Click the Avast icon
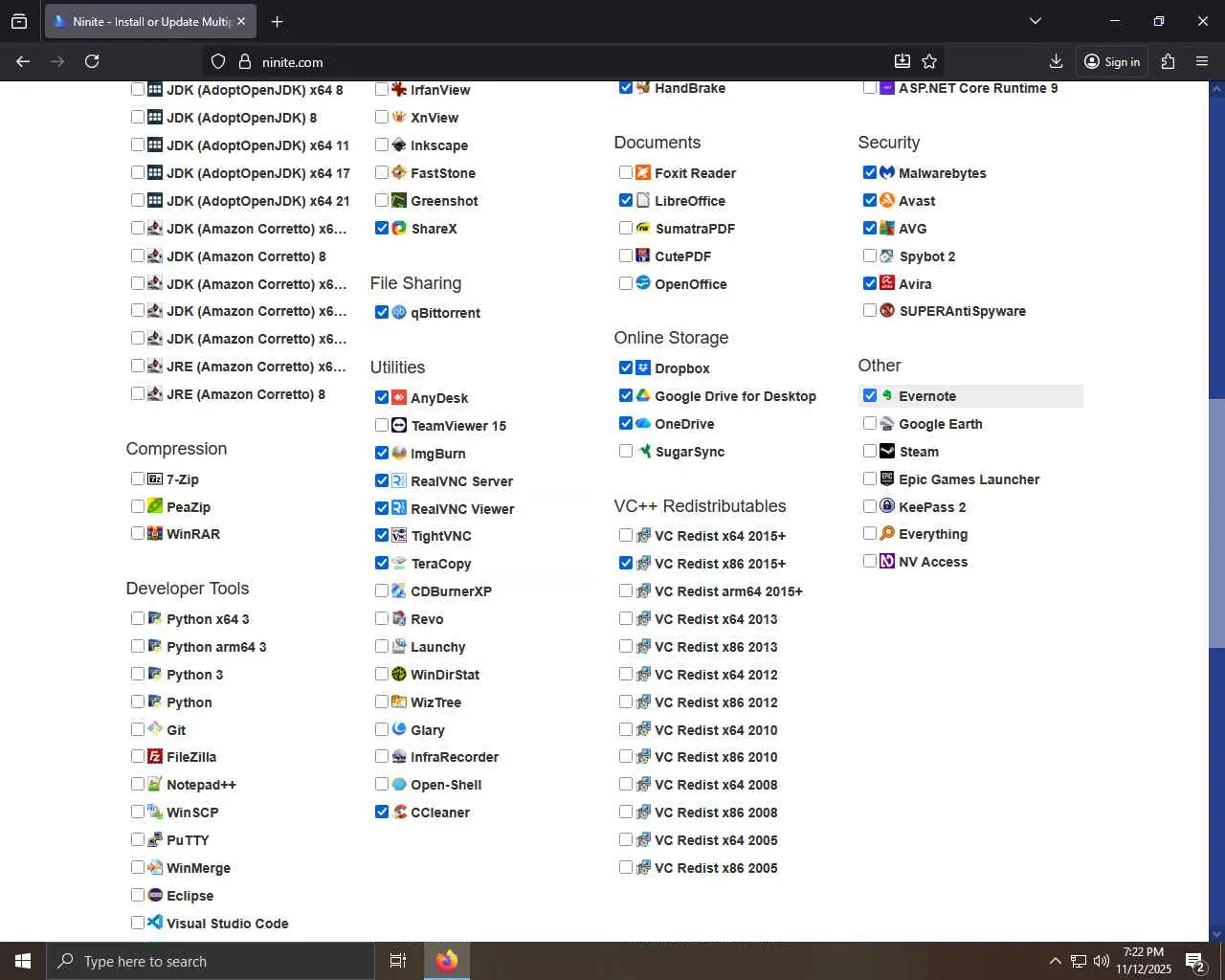Screen dimensions: 1225x980 (887, 200)
